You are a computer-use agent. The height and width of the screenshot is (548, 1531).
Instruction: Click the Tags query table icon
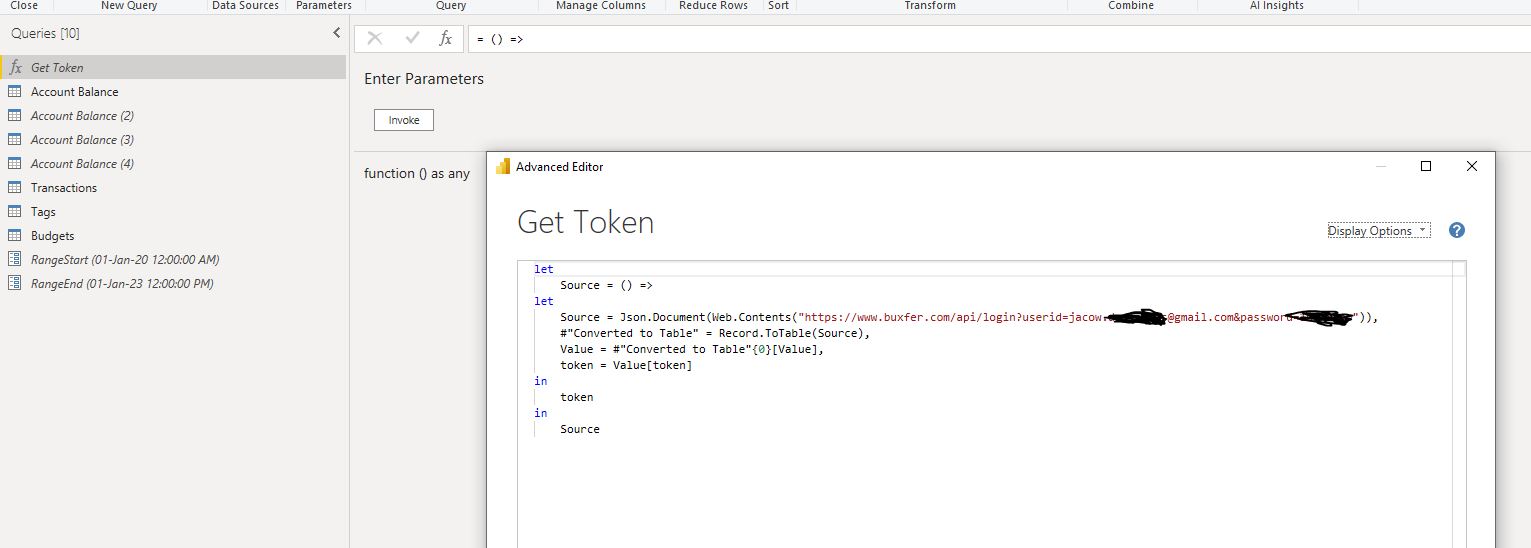tap(15, 211)
